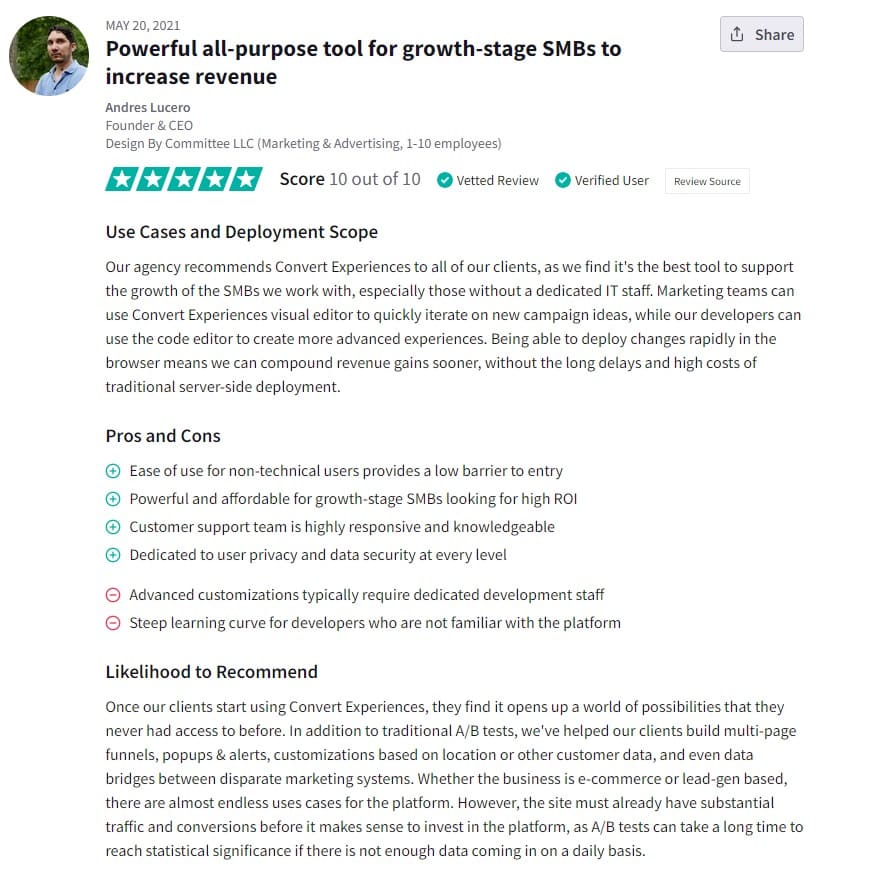Click the Verified User checkmark icon

coord(563,180)
